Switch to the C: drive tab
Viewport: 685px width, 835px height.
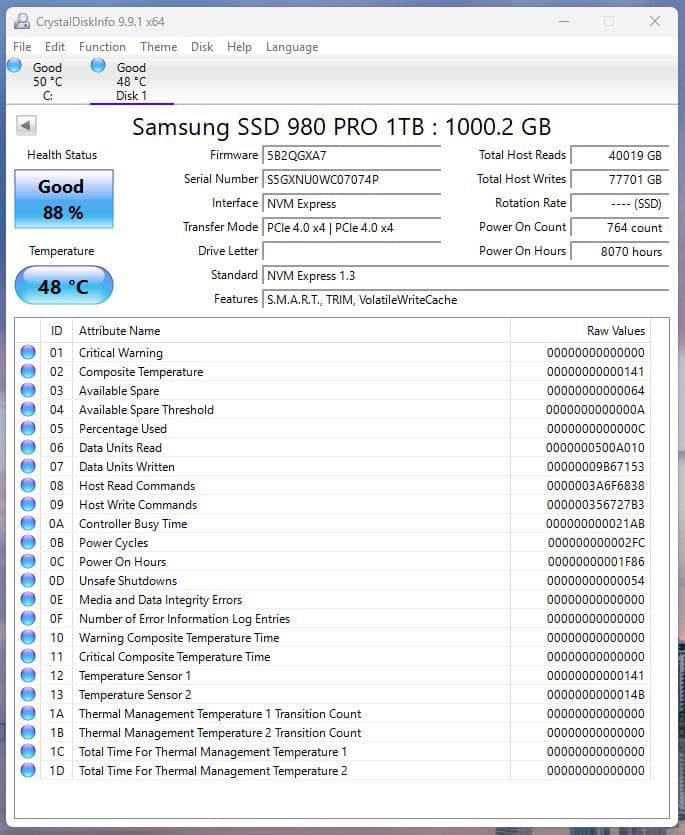point(47,81)
